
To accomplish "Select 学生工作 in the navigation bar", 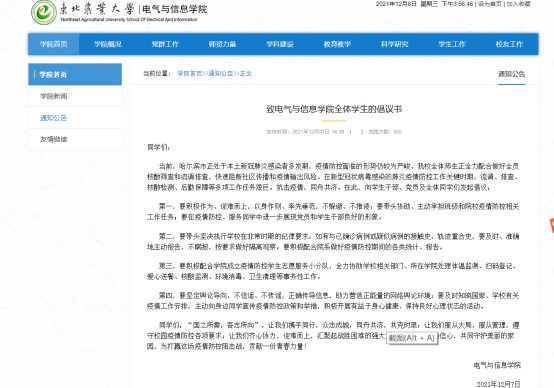I will [452, 44].
